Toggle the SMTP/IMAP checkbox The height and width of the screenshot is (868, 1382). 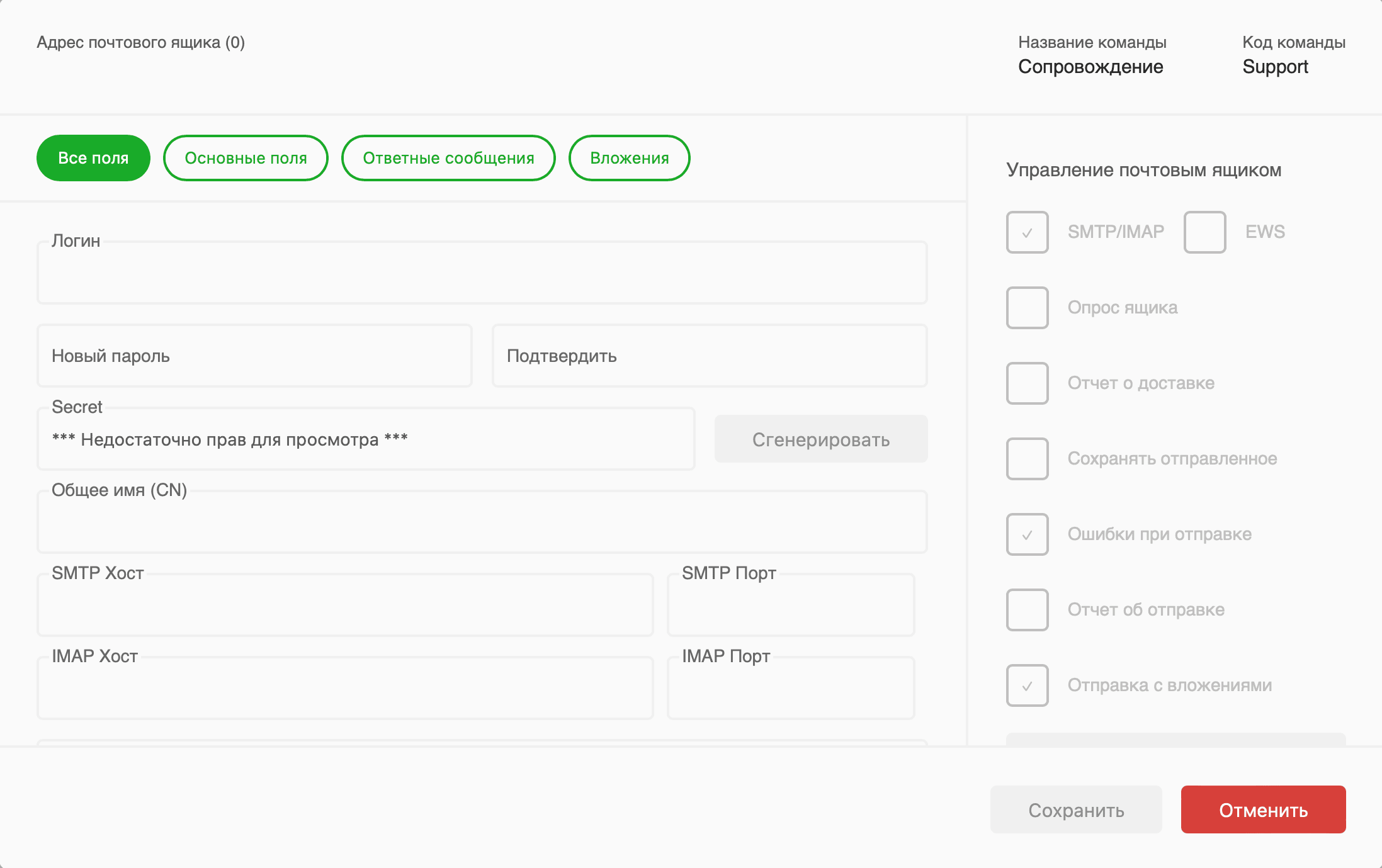pos(1027,232)
